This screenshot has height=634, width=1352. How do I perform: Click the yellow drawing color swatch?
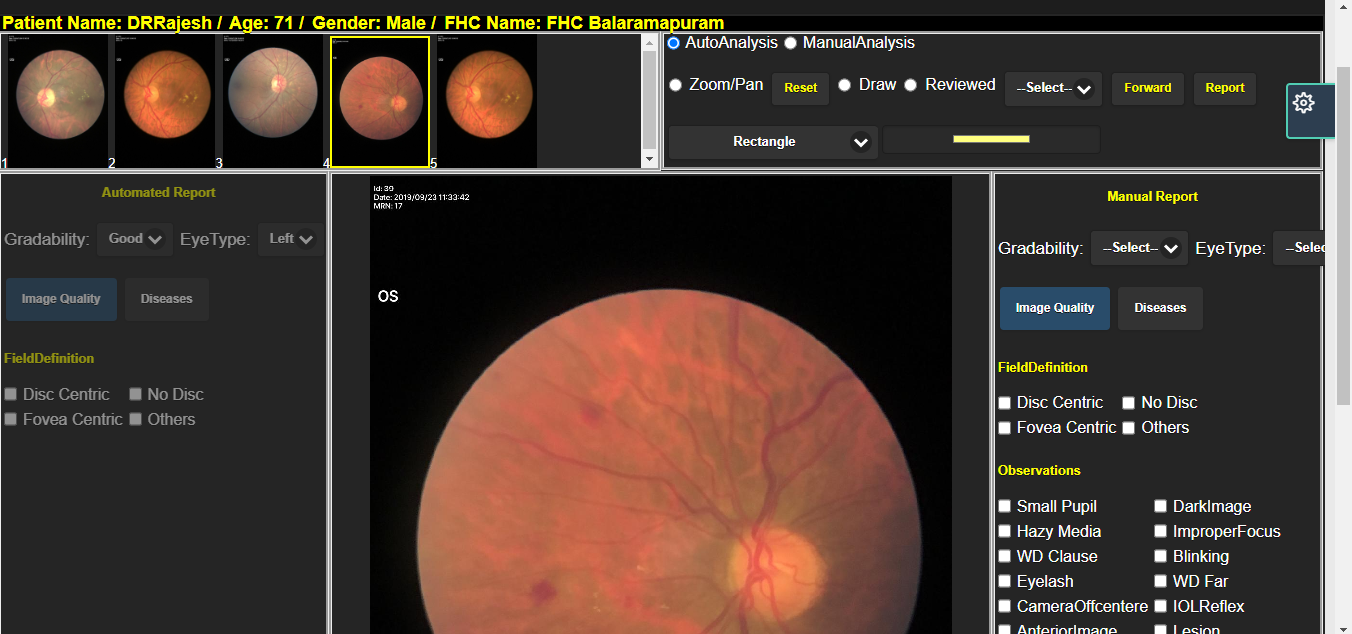pos(991,139)
